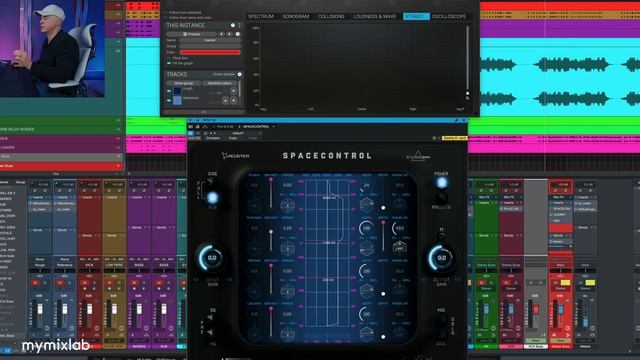Switch to the SONOGRAM tab
Image resolution: width=640 pixels, height=360 pixels.
point(296,16)
